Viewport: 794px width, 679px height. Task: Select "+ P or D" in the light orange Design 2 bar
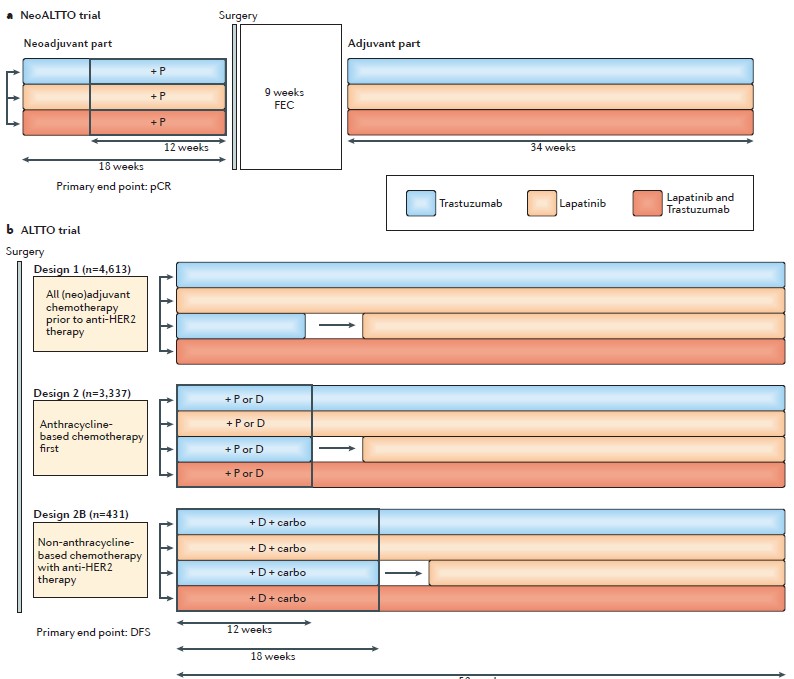(246, 423)
